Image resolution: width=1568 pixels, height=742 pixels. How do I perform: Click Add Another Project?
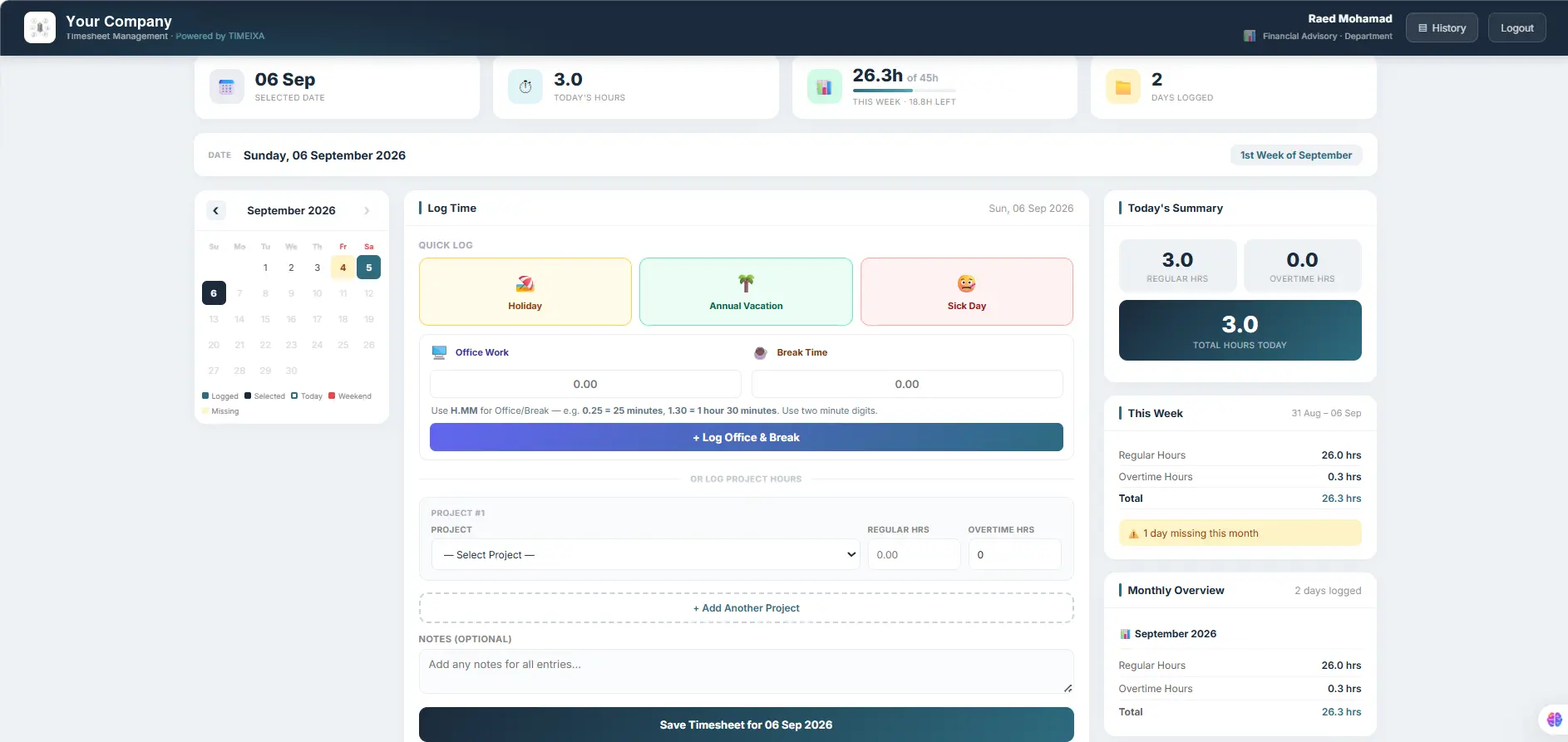[x=747, y=608]
